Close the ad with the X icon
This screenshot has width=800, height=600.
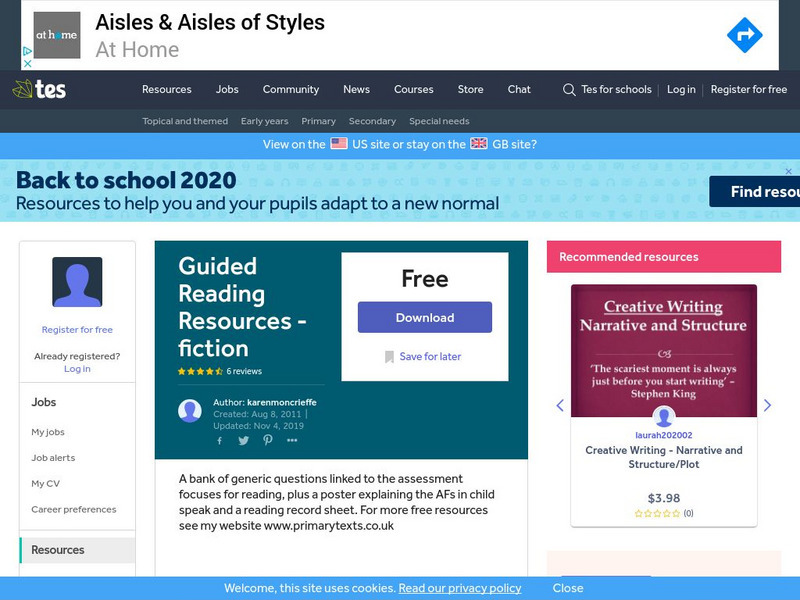pyautogui.click(x=28, y=64)
